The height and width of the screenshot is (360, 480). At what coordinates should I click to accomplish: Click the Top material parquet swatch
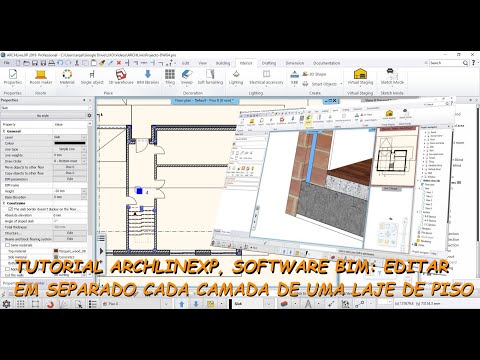click(x=56, y=251)
